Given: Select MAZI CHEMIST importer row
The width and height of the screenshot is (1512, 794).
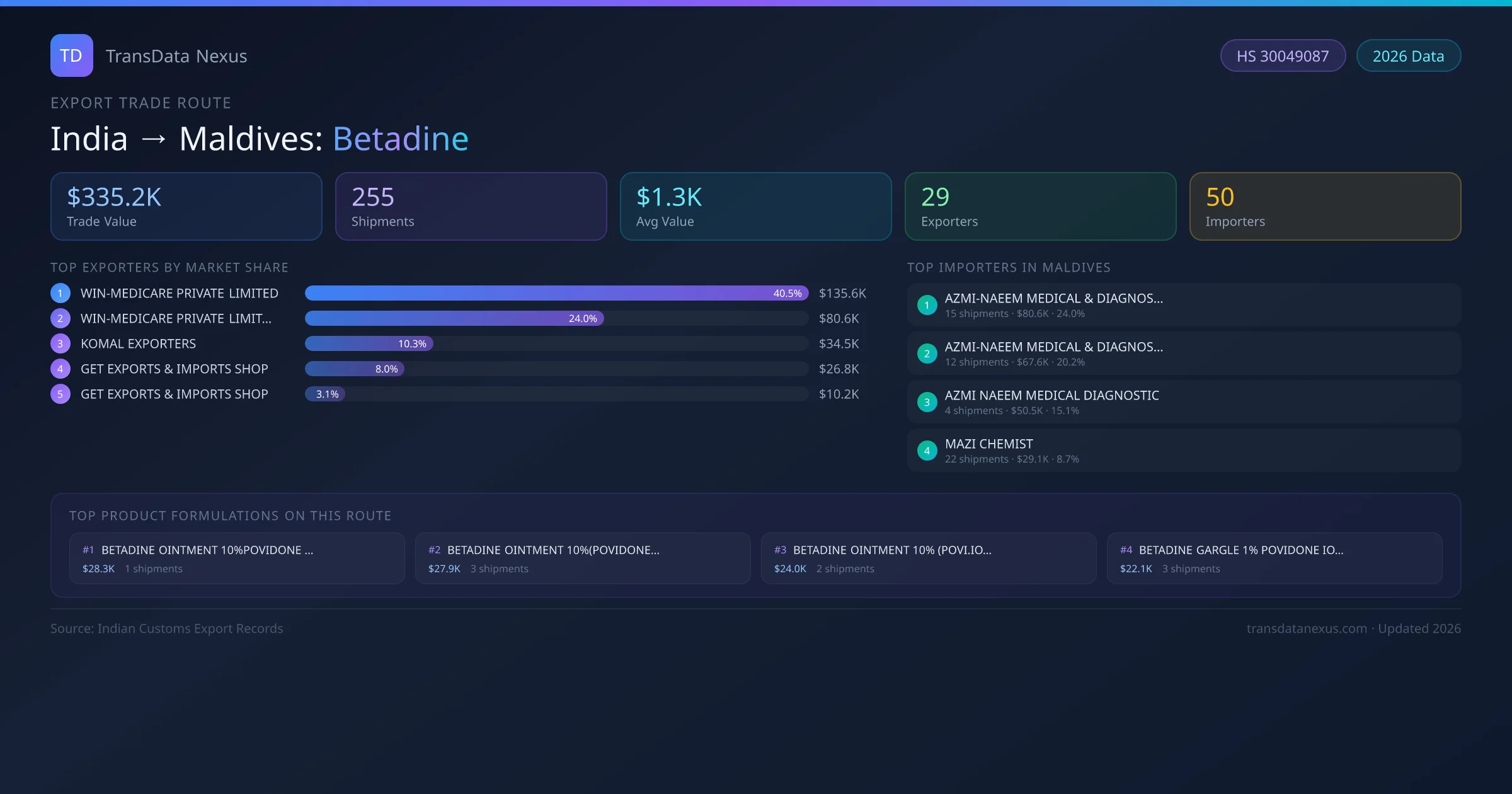Looking at the screenshot, I should (1183, 451).
